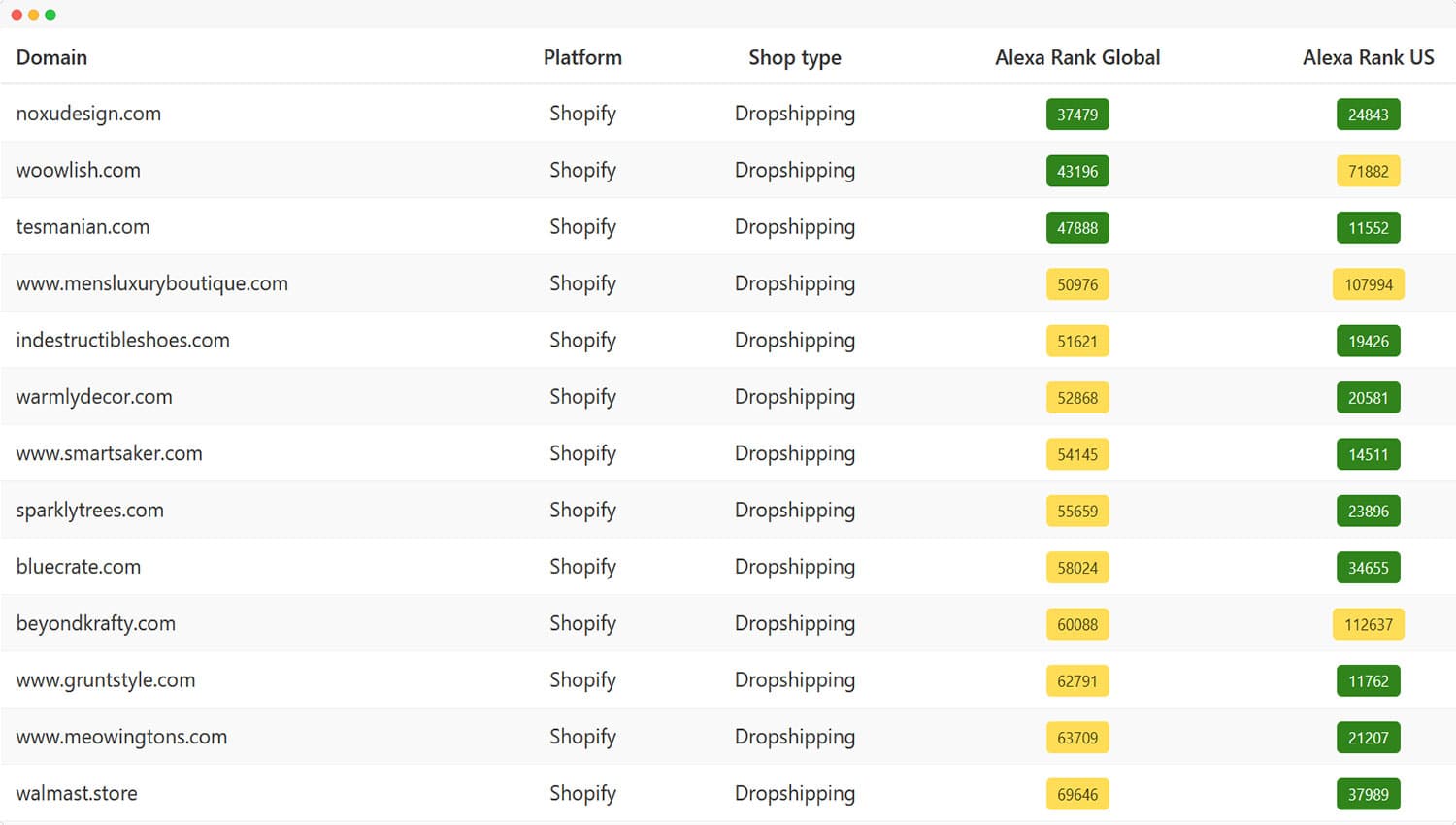
Task: Click Shopify in the bluecrate.com row
Action: [582, 567]
